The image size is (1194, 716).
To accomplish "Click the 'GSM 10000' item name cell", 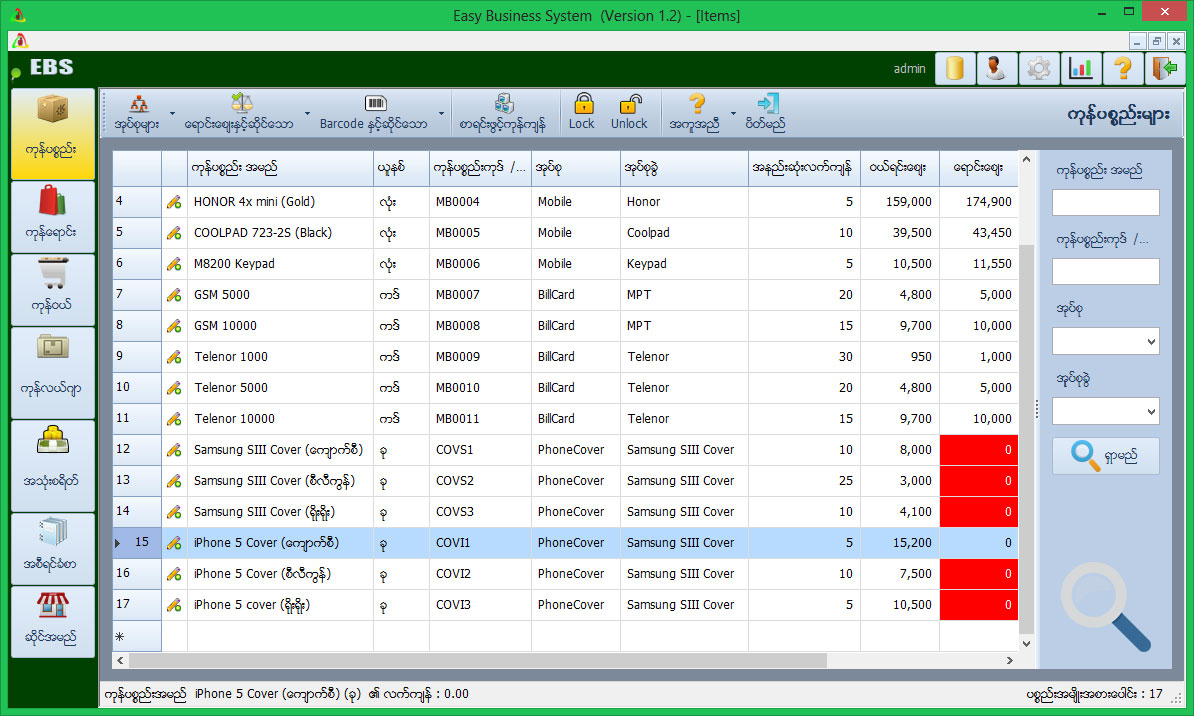I will (x=280, y=326).
